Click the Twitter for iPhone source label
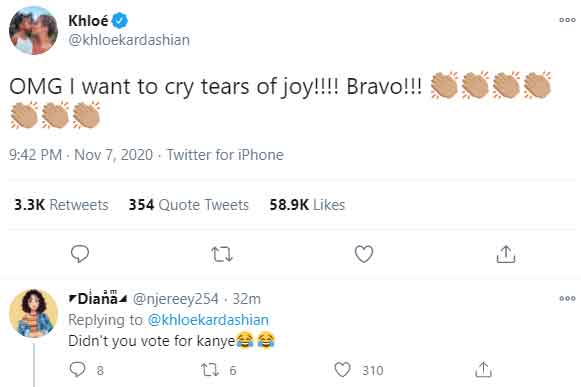Screen dimensions: 581x387 coord(225,155)
